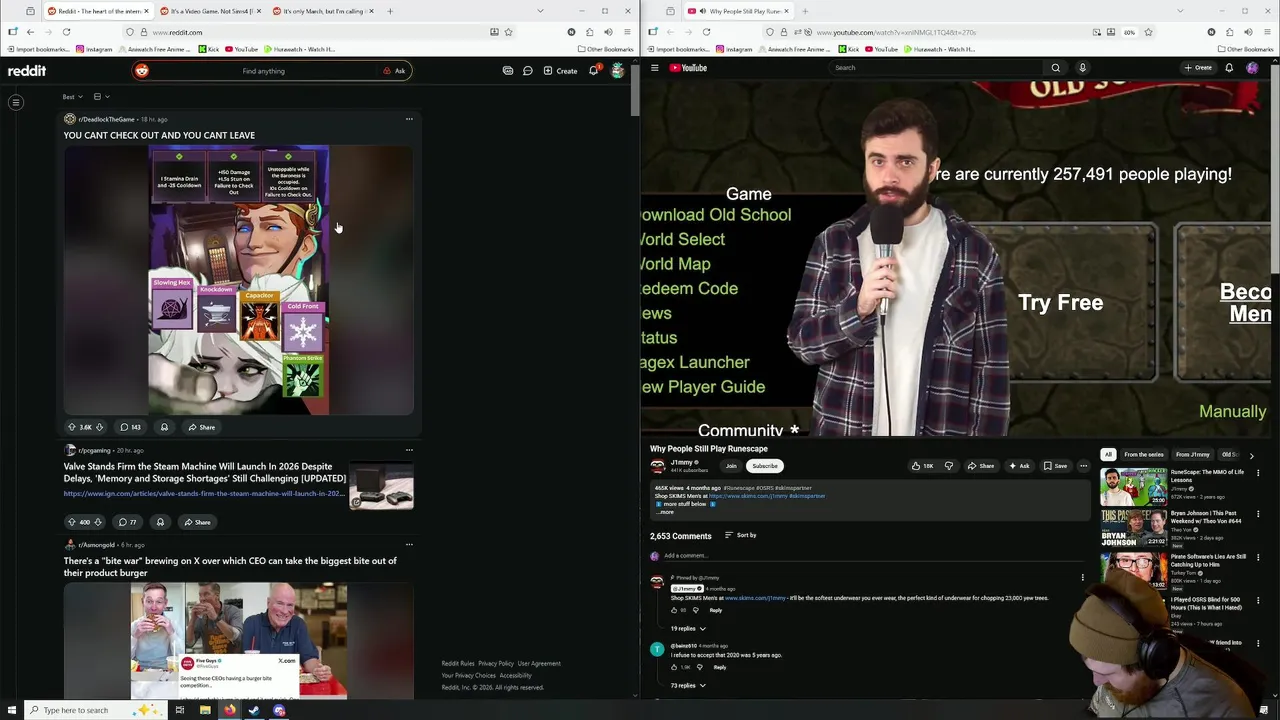Save the Runescape video to playlist
Screen dimensions: 1280x720
(x=1055, y=466)
